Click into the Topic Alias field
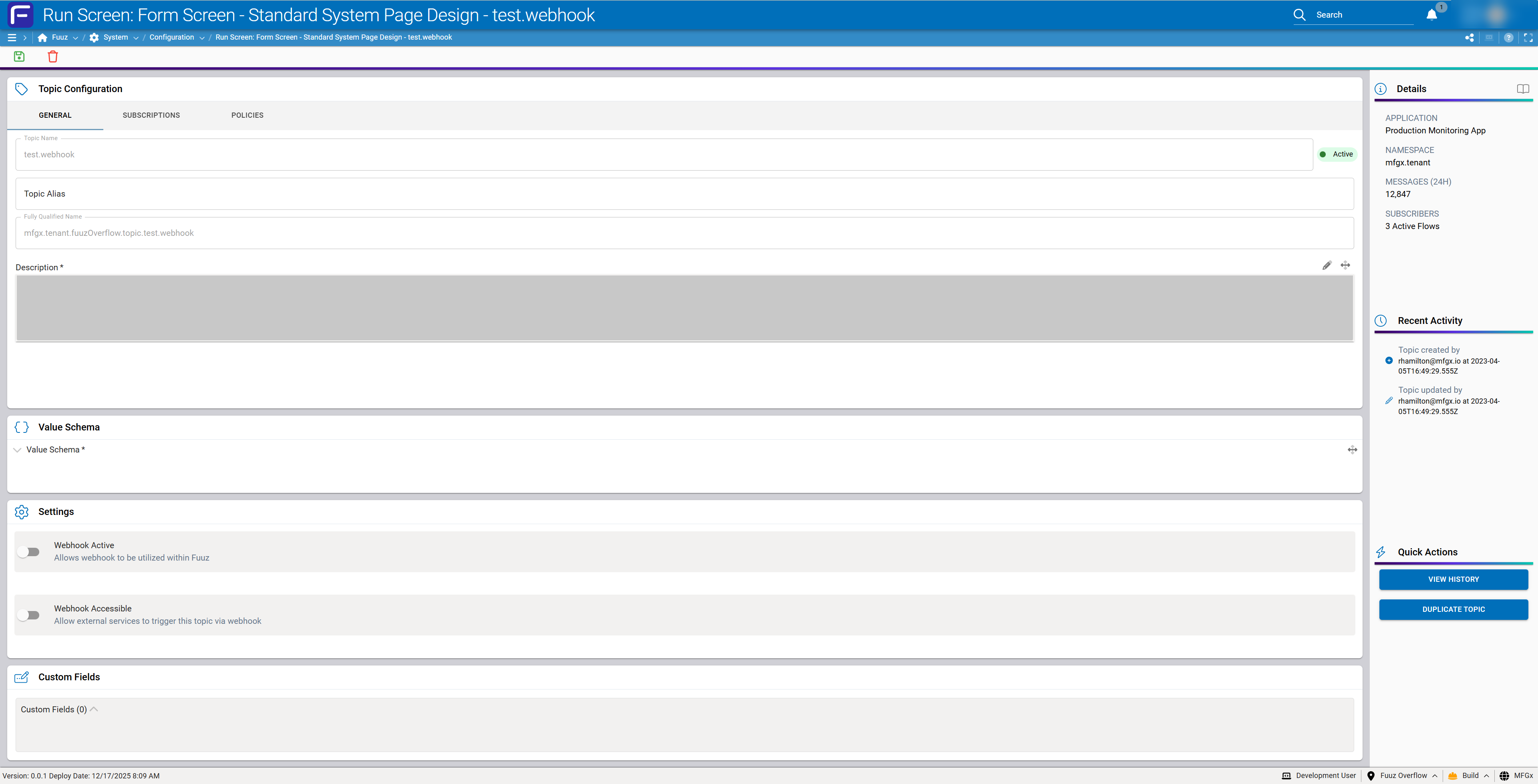The width and height of the screenshot is (1538, 784). (x=684, y=194)
